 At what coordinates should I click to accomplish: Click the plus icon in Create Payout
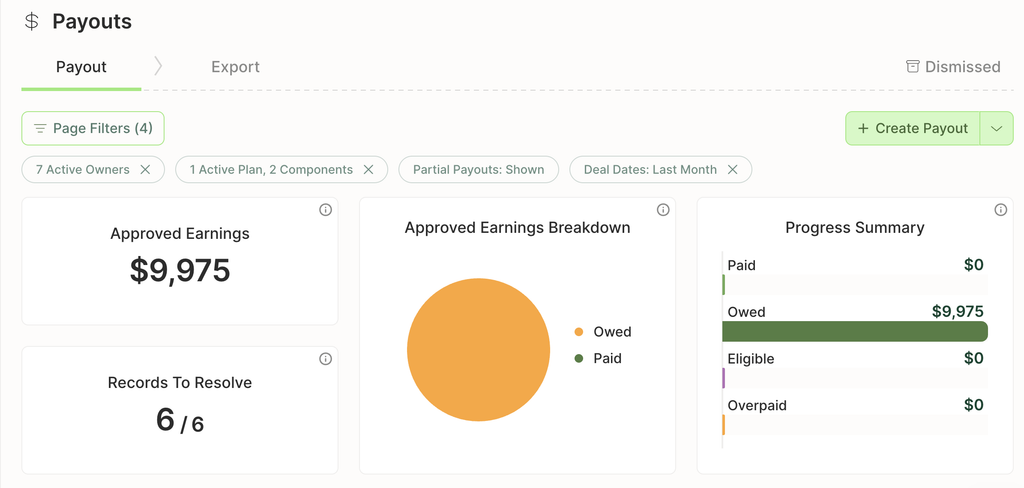pos(863,129)
